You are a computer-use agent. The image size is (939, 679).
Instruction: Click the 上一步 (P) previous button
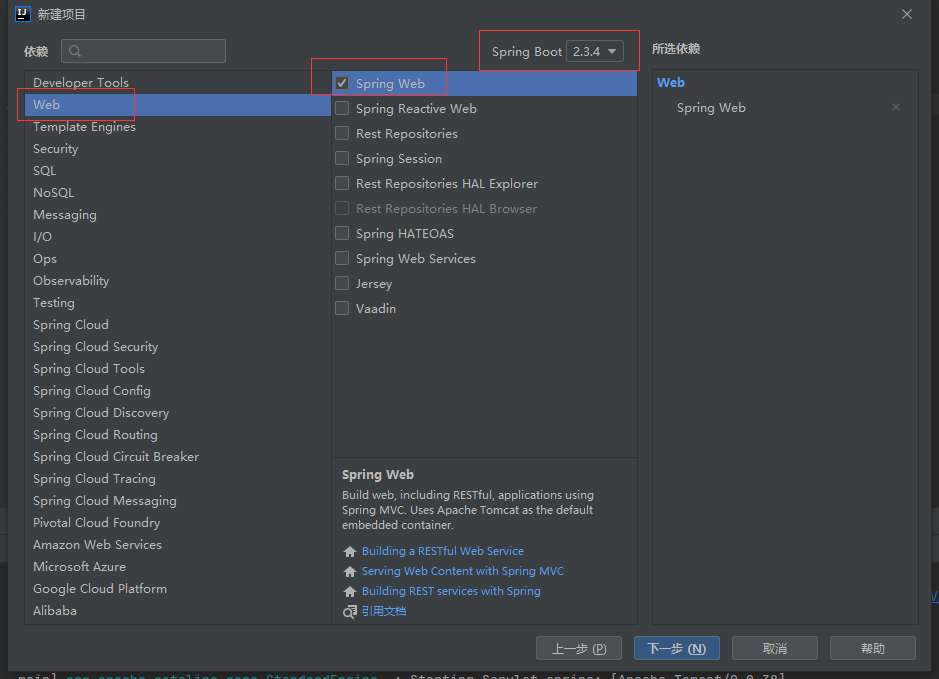pos(578,648)
